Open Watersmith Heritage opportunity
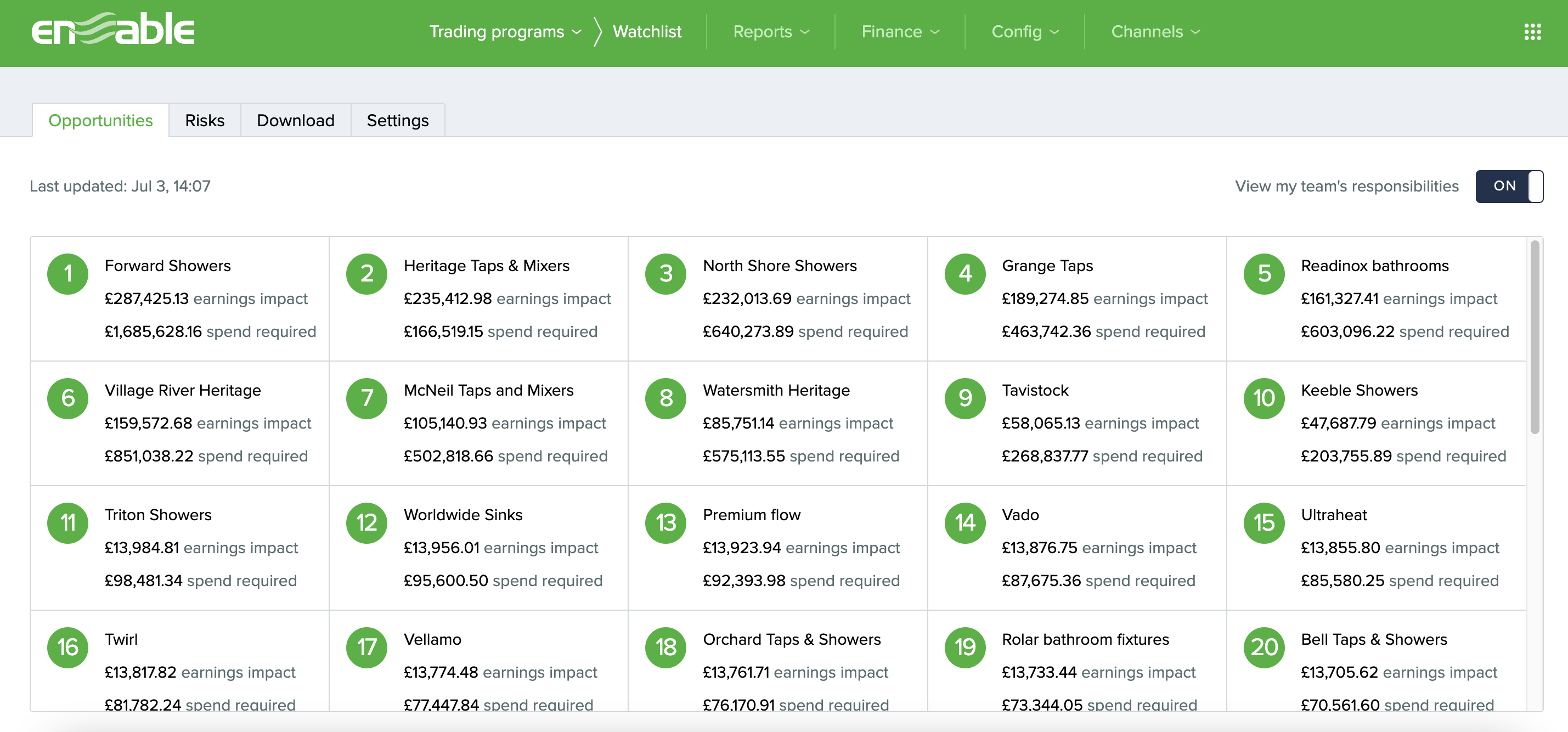Screen dimensions: 1568x732 tap(778, 423)
